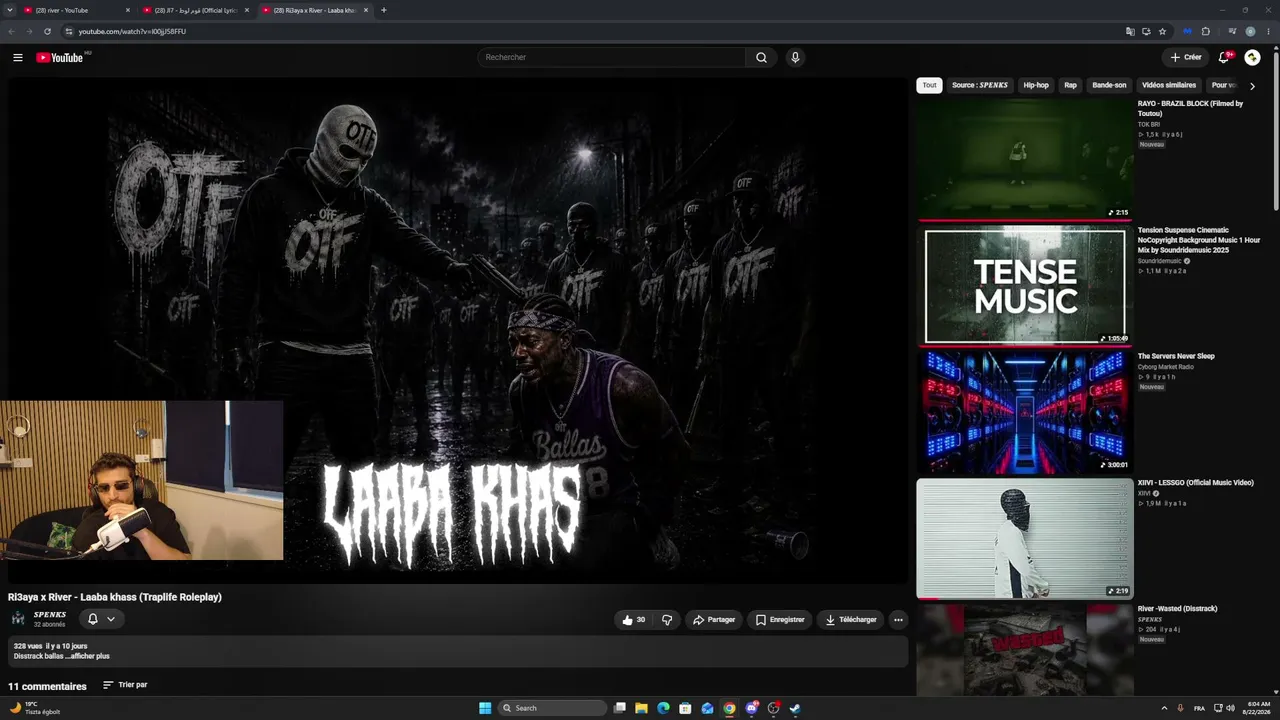This screenshot has width=1280, height=720.
Task: Click the page vertical scrollbar
Action: (x=1275, y=130)
